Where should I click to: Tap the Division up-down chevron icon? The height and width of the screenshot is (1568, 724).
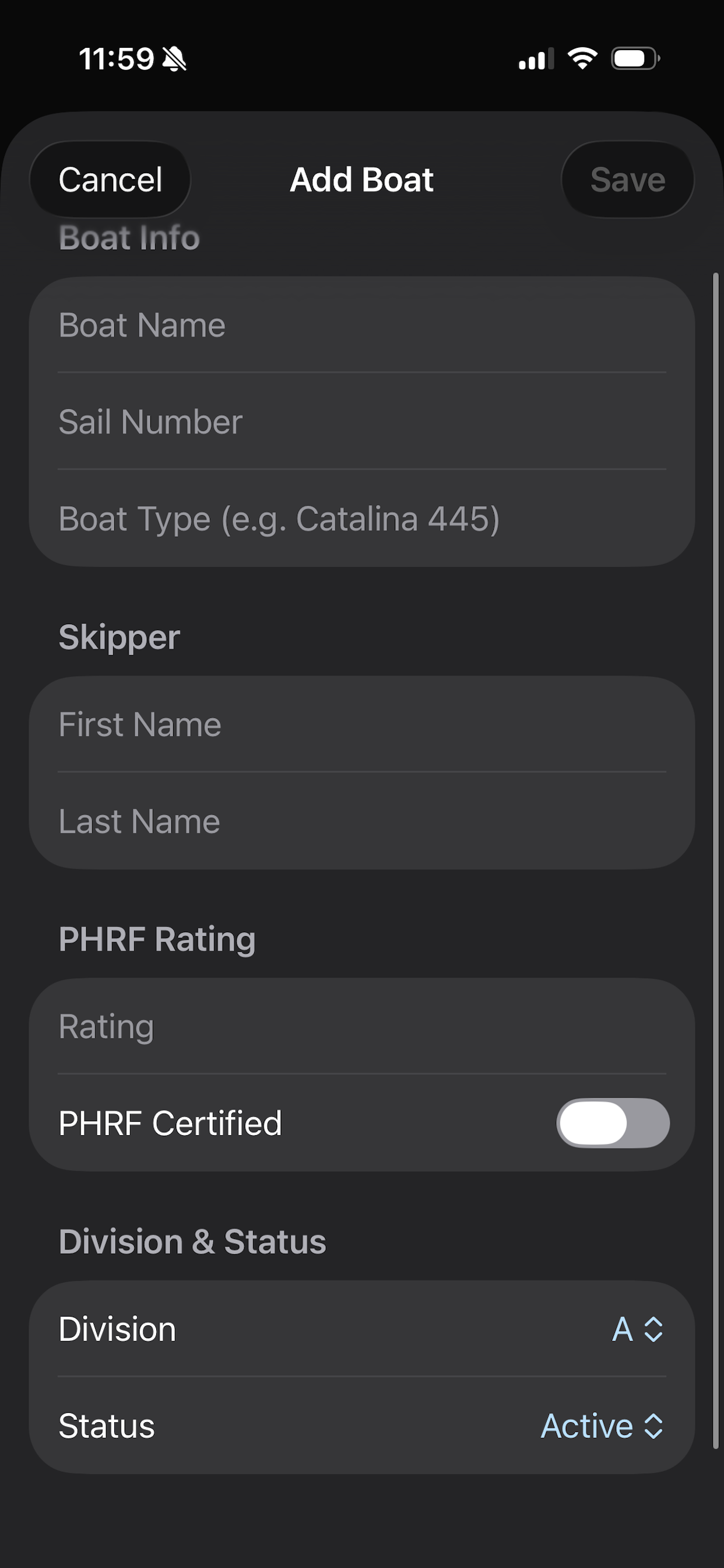[x=653, y=1329]
